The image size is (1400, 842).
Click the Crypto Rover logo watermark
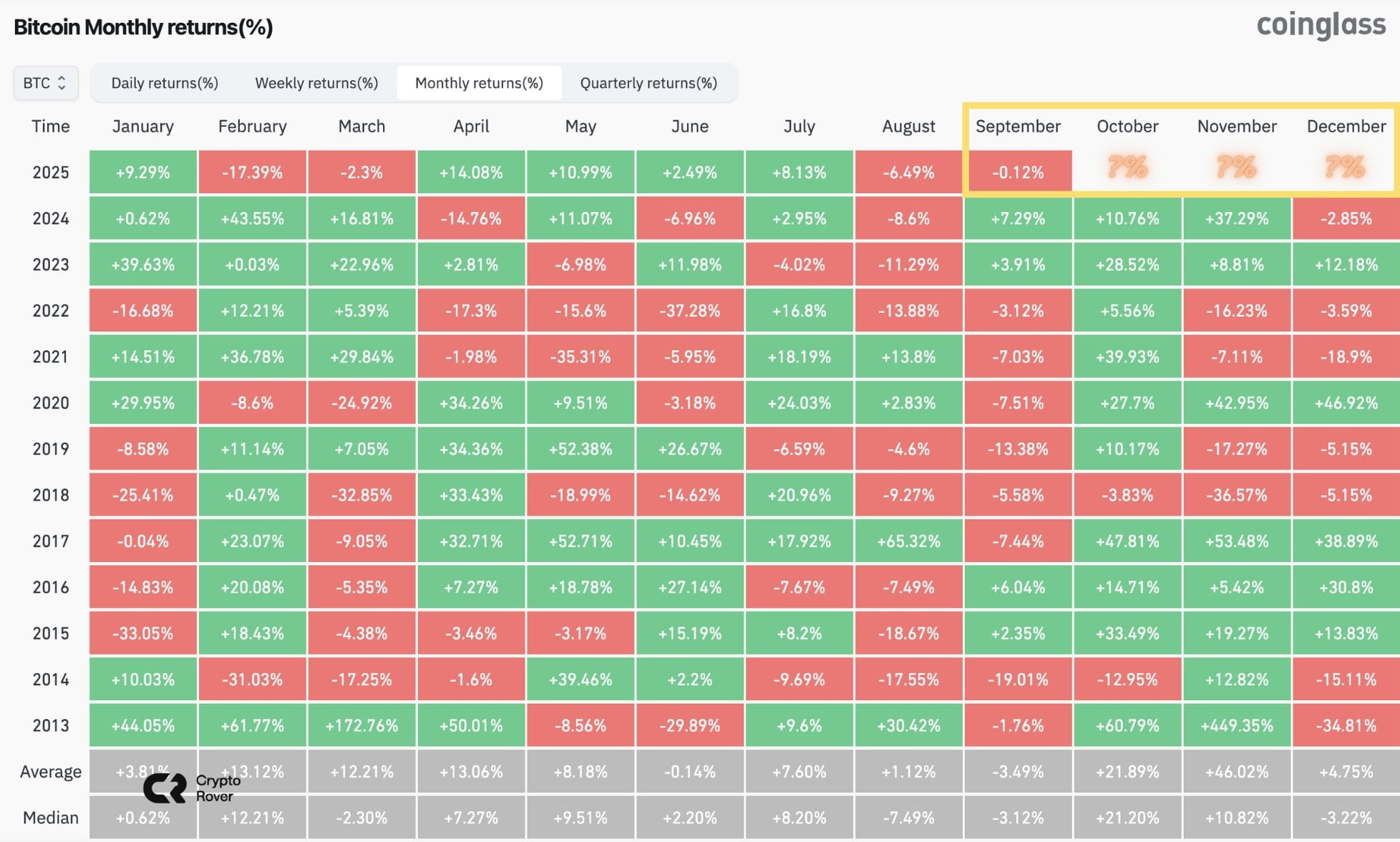click(192, 788)
